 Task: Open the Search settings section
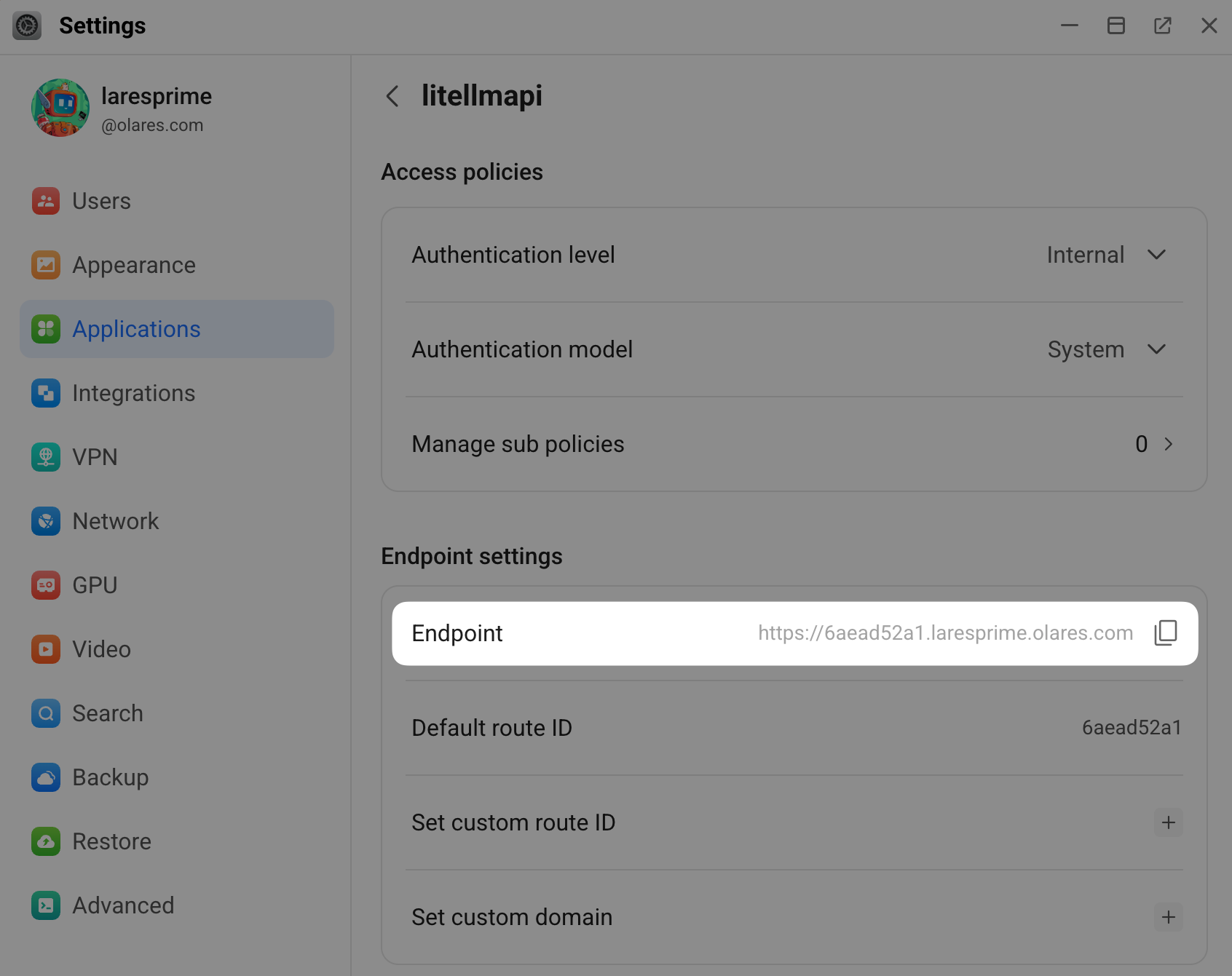(108, 713)
